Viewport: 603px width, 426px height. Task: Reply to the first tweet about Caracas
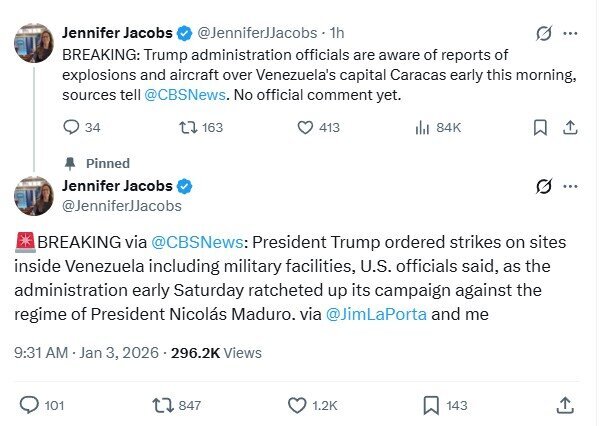pos(70,127)
